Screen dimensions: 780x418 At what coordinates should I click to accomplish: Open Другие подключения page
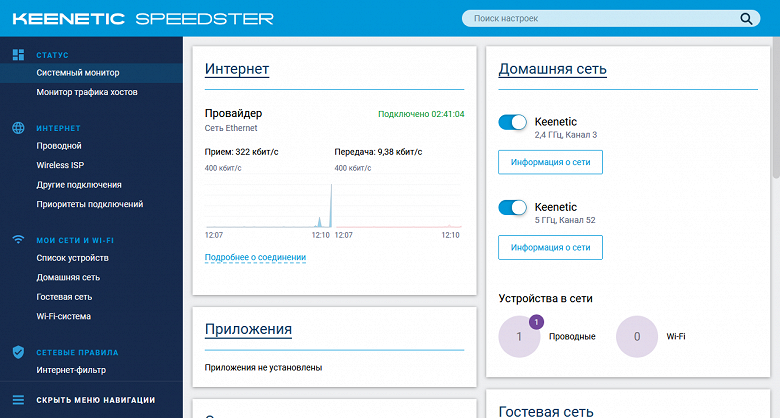pos(79,185)
